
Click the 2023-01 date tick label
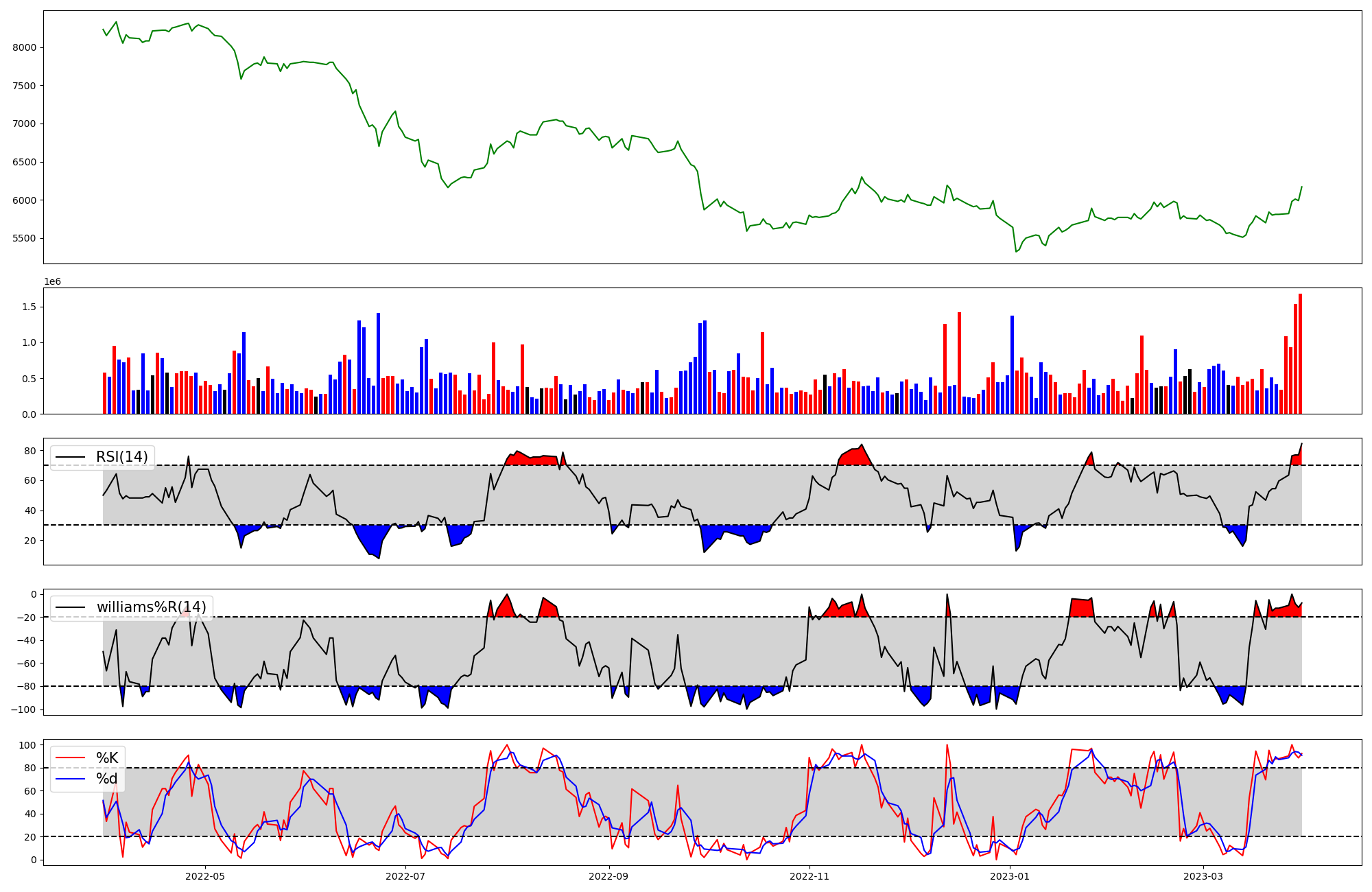tap(1010, 876)
